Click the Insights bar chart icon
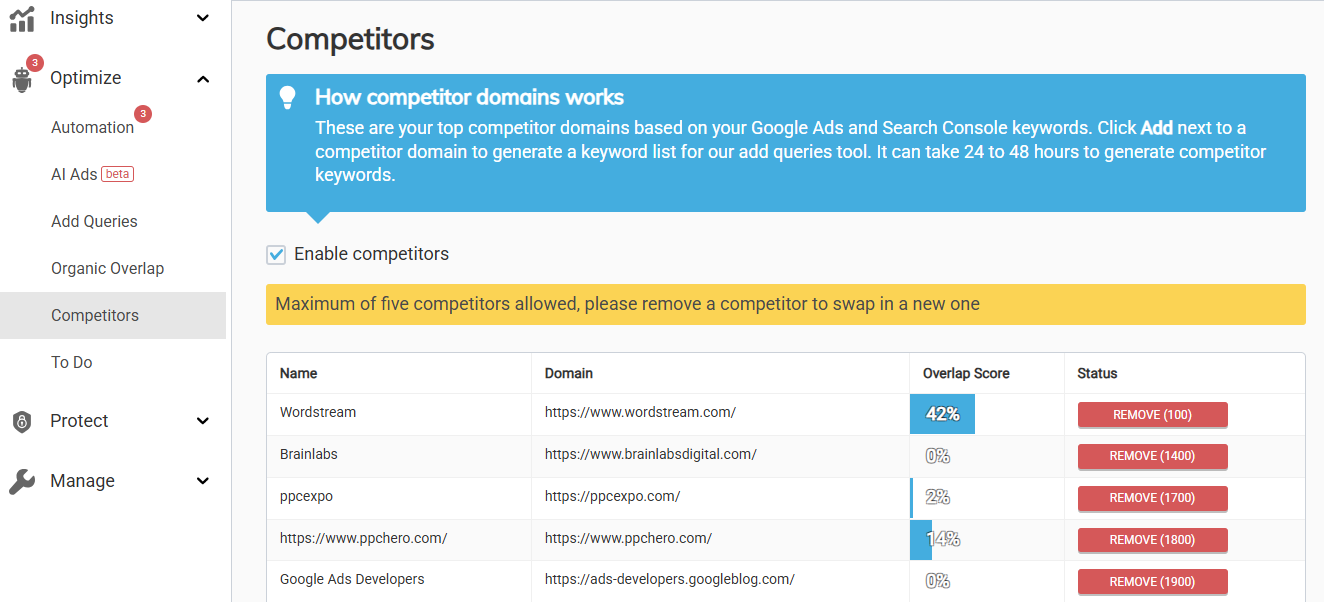Screen dimensions: 1324x602 pos(22,19)
